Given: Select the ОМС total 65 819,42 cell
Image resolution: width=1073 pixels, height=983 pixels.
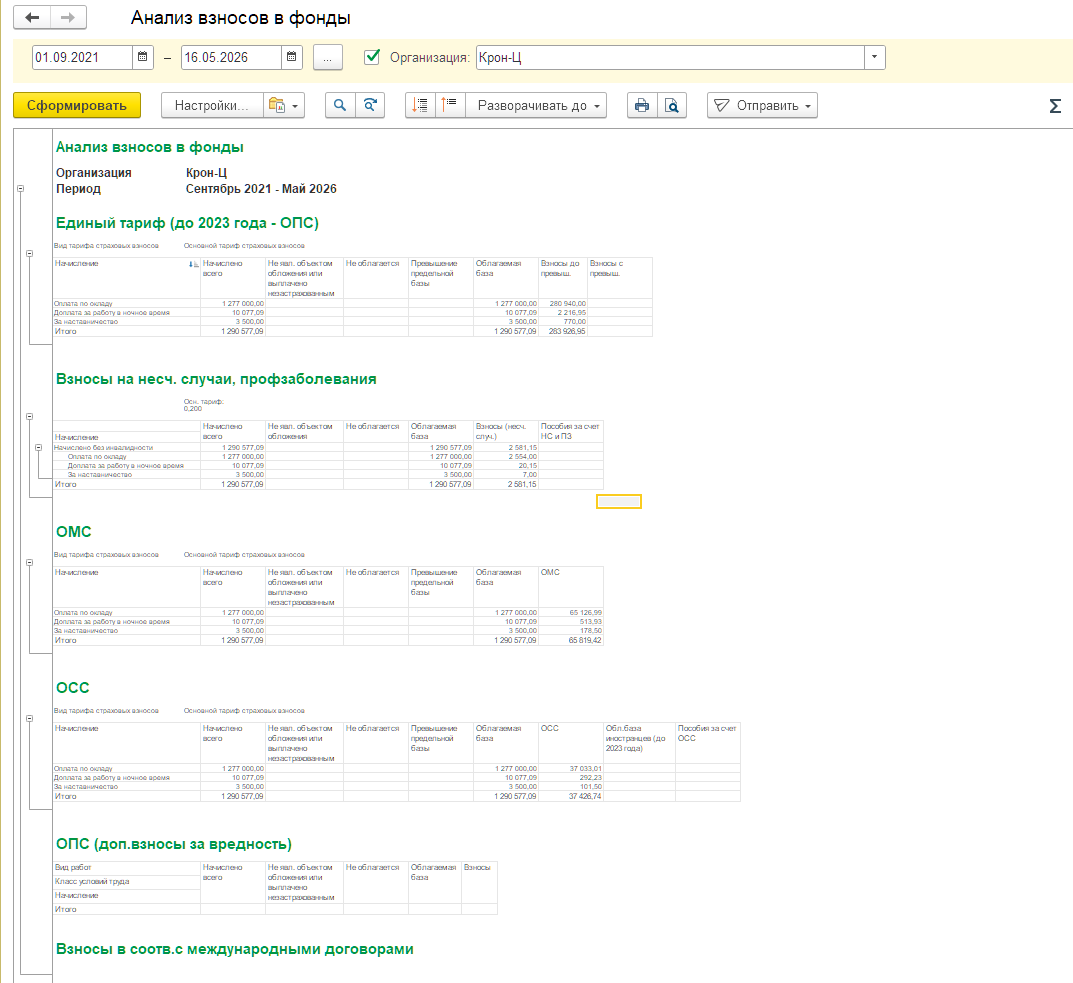Looking at the screenshot, I should point(571,641).
